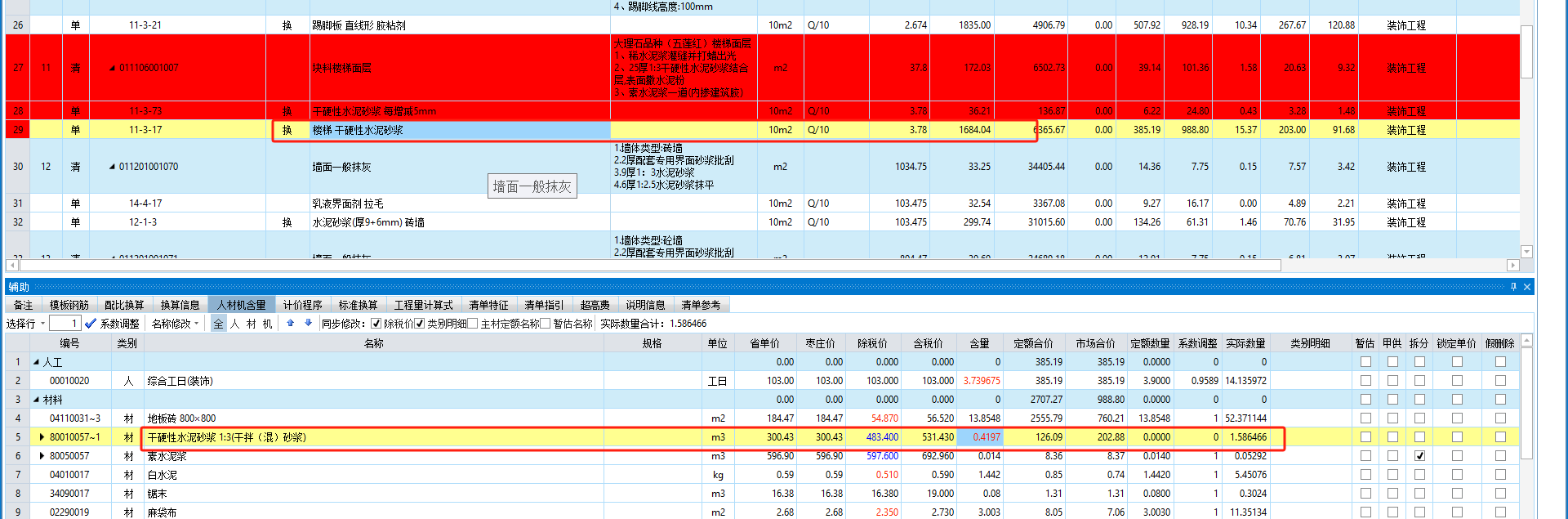This screenshot has height=519, width=1568.
Task: Uncheck 拆分 checkbox for 素水泥浆 row
Action: 1419,456
